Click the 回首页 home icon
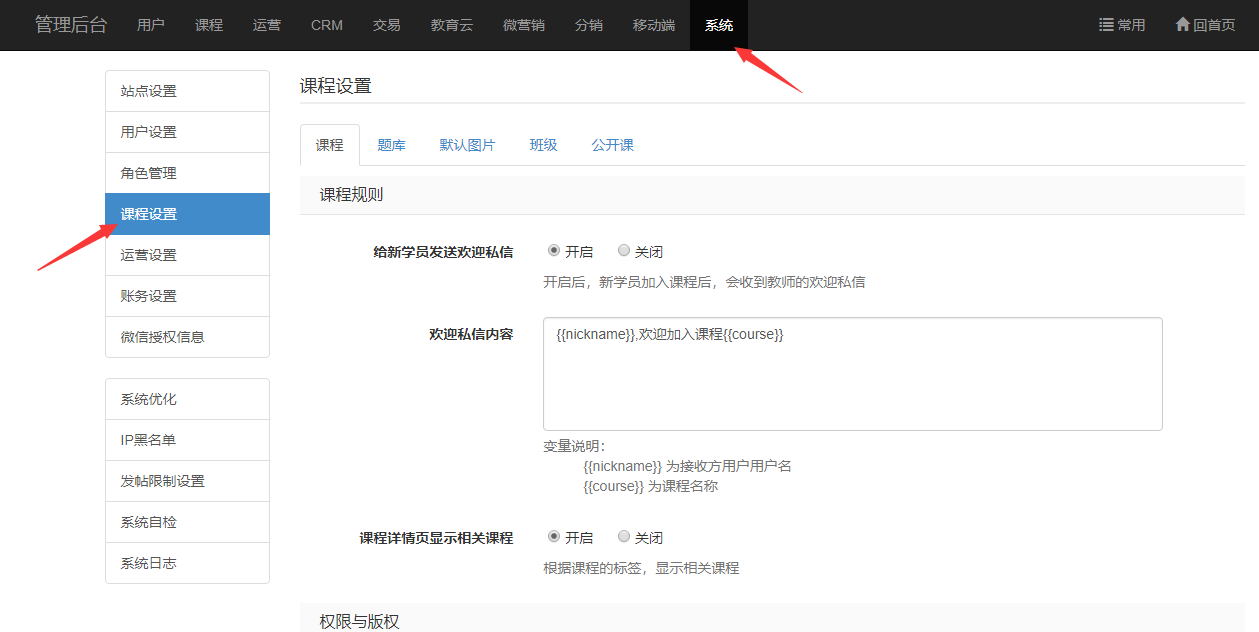This screenshot has height=632, width=1259. (x=1182, y=25)
